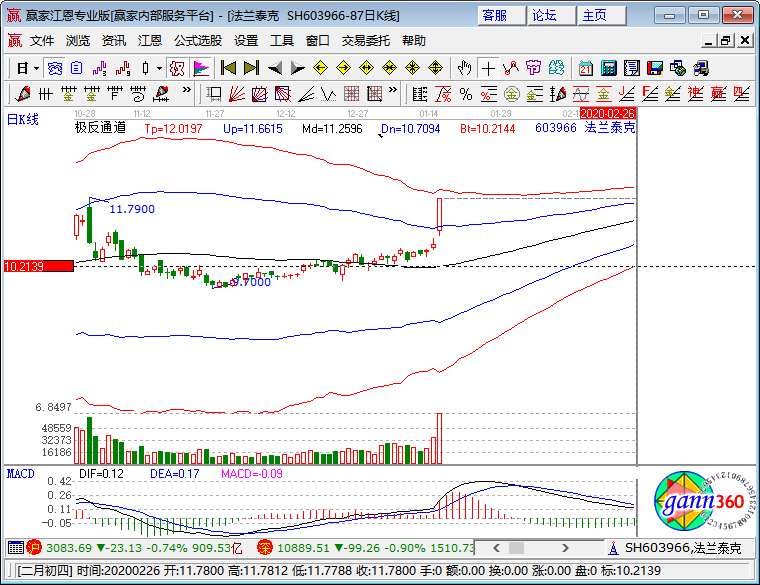Open the 日 period selector icon
760x585 pixels.
[x=22, y=68]
